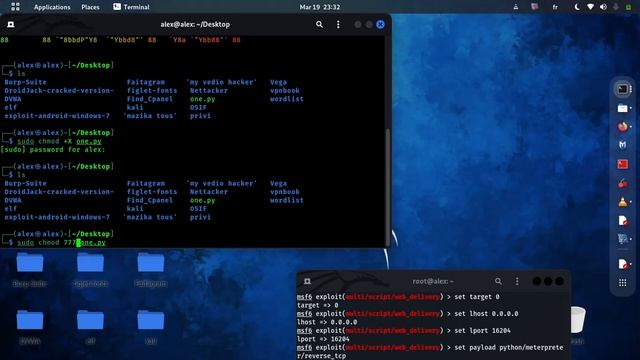Click one.py in the chmod +X command

click(x=89, y=141)
